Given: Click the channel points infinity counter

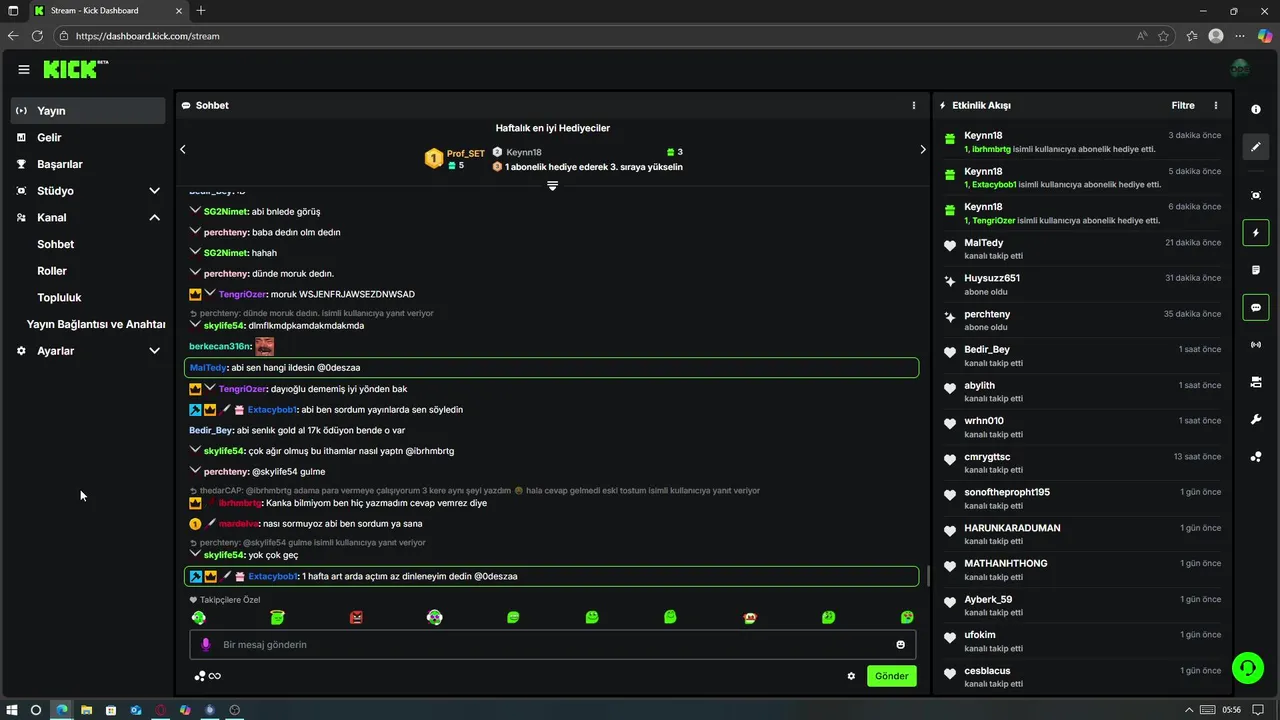Looking at the screenshot, I should click(x=208, y=676).
